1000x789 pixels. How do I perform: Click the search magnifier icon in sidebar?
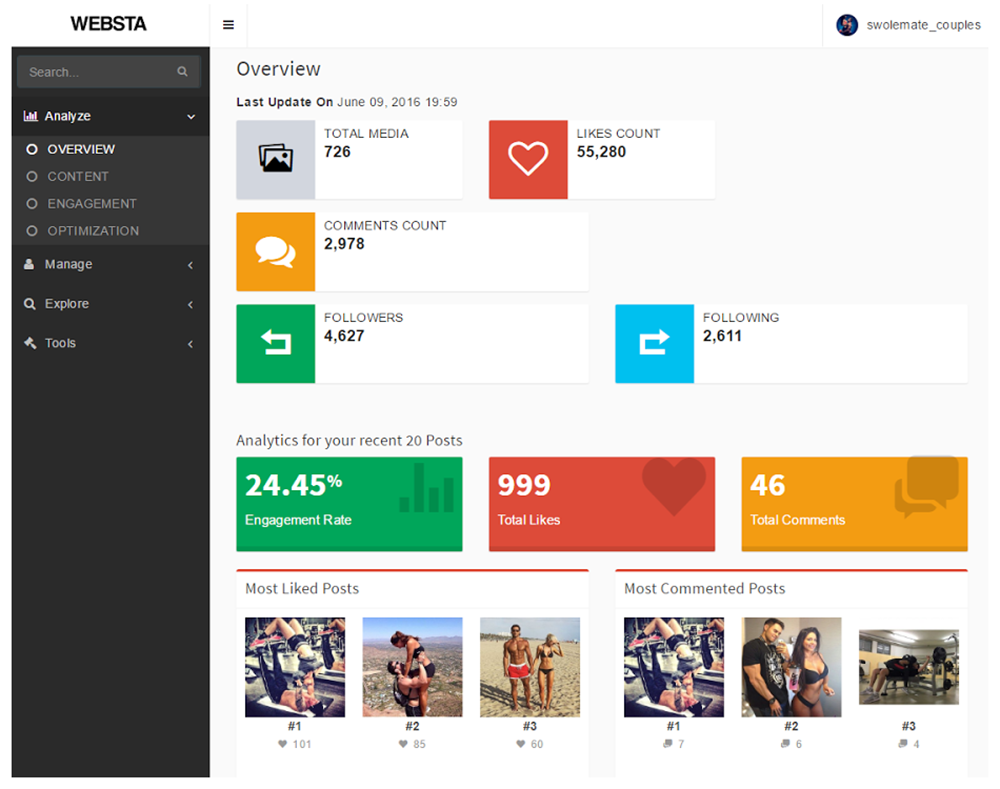pyautogui.click(x=182, y=72)
